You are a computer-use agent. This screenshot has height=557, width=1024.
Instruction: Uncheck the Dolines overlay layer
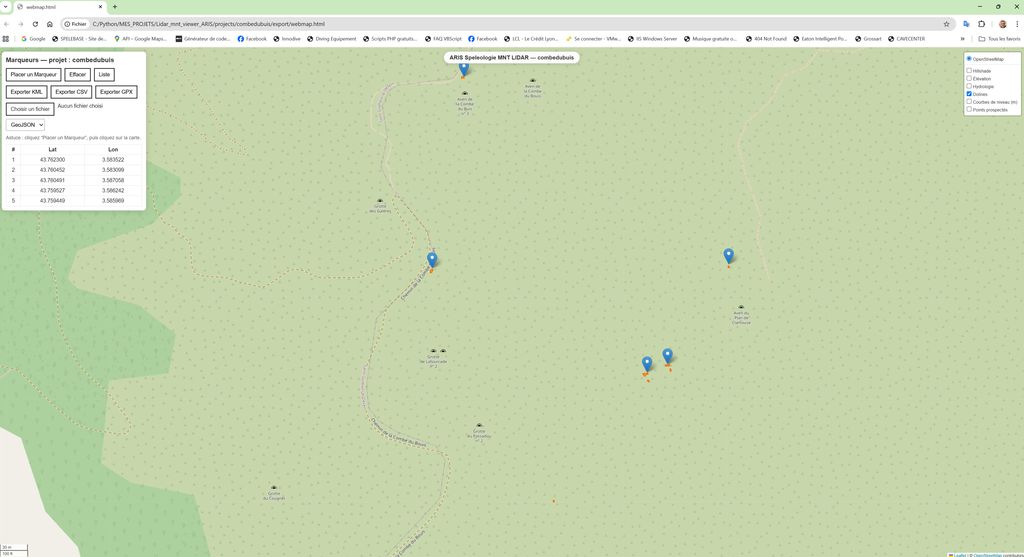969,94
